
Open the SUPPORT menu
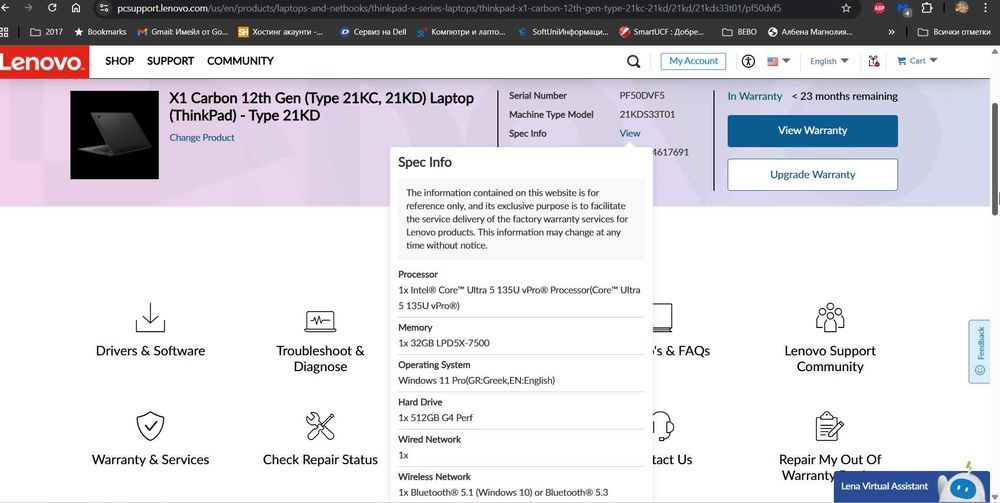[170, 61]
